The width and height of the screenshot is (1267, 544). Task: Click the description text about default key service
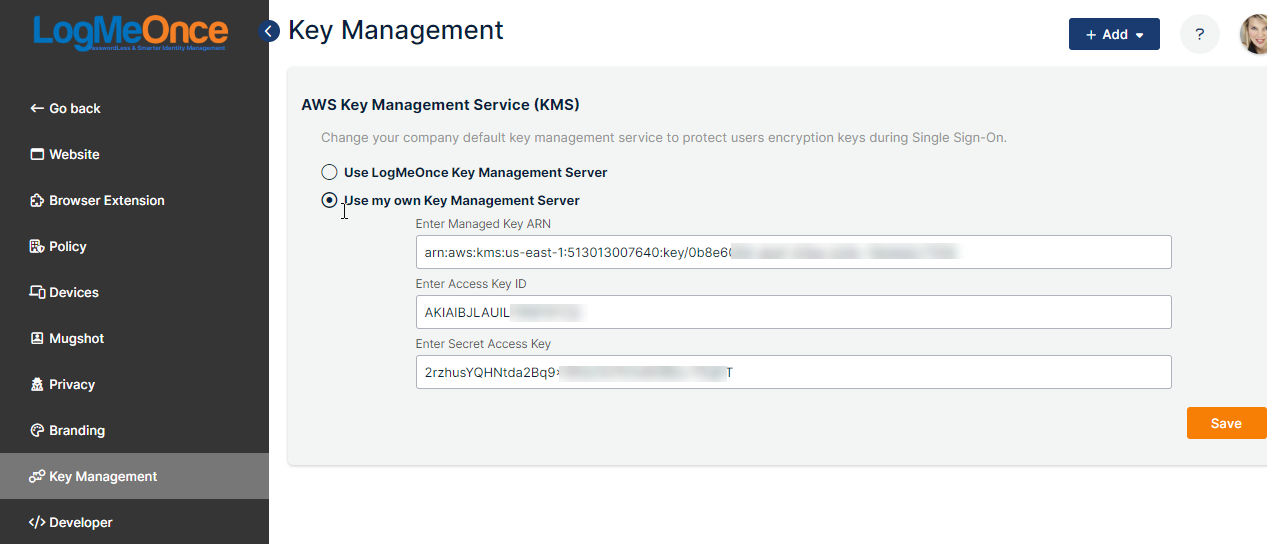click(x=664, y=138)
